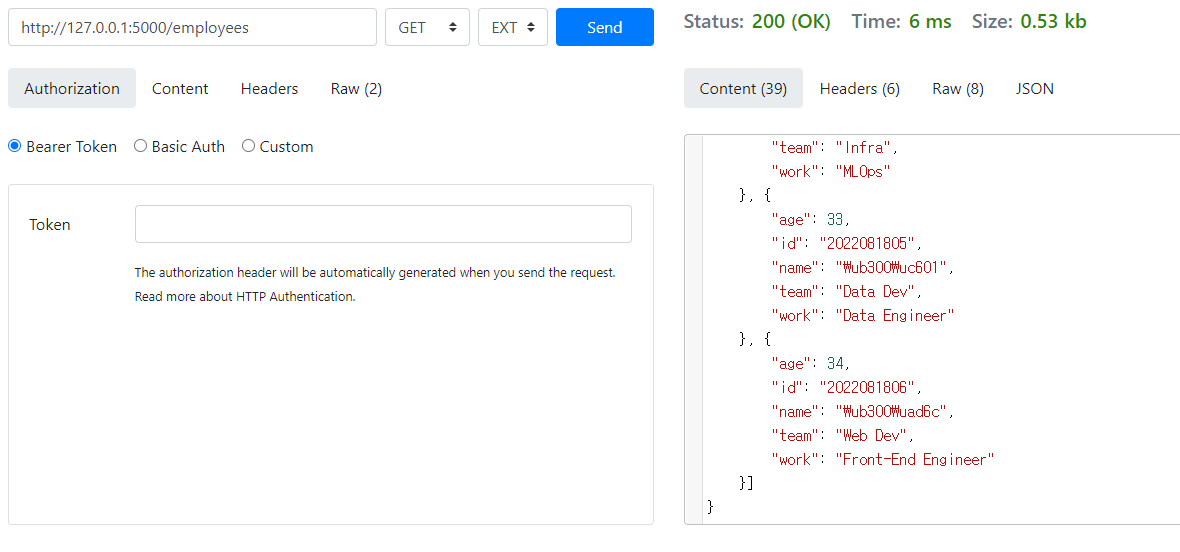
Task: Choose the Basic Auth radio option
Action: [140, 147]
